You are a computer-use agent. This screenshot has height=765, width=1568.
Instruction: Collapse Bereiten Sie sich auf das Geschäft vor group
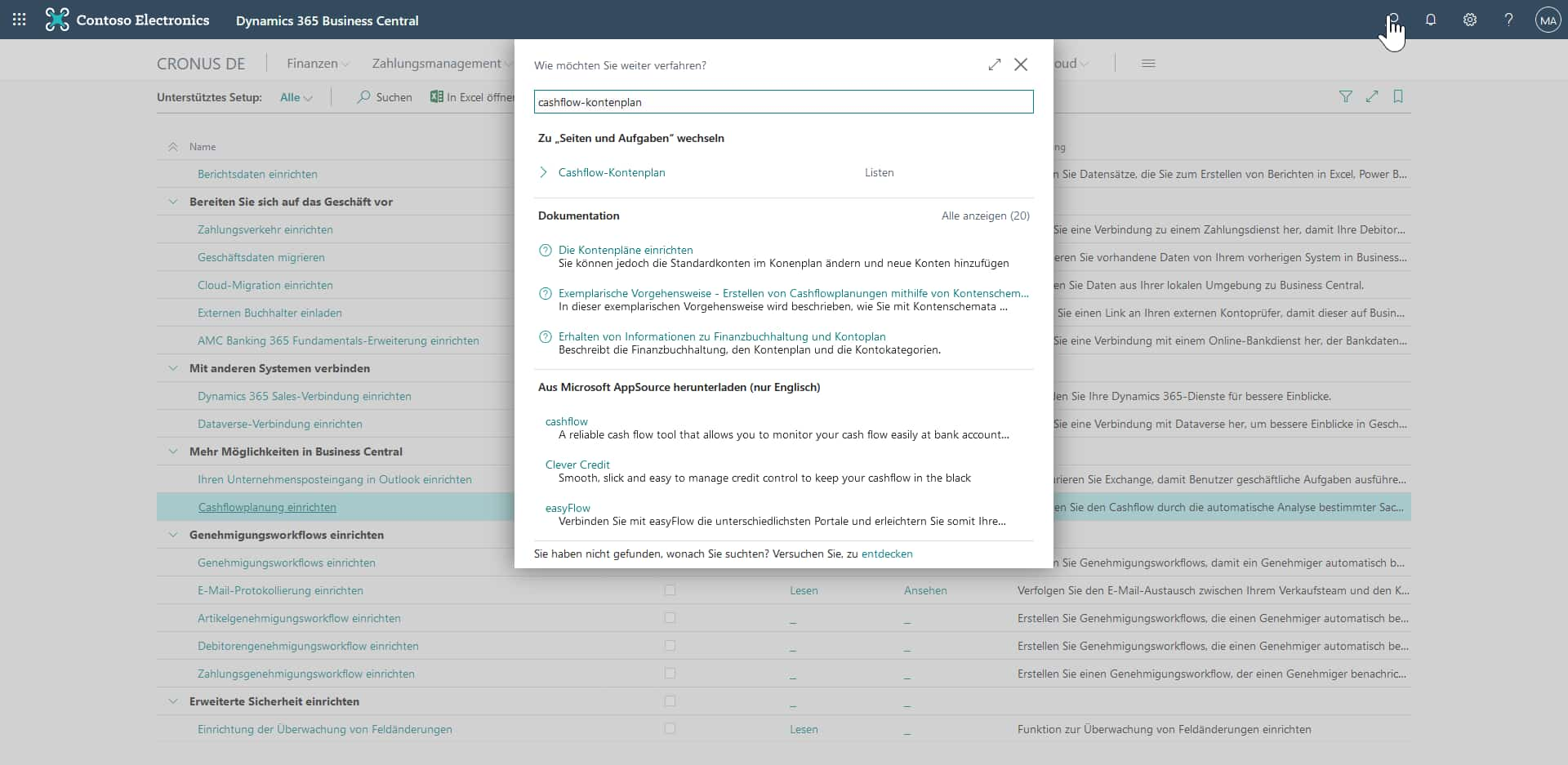pos(172,202)
